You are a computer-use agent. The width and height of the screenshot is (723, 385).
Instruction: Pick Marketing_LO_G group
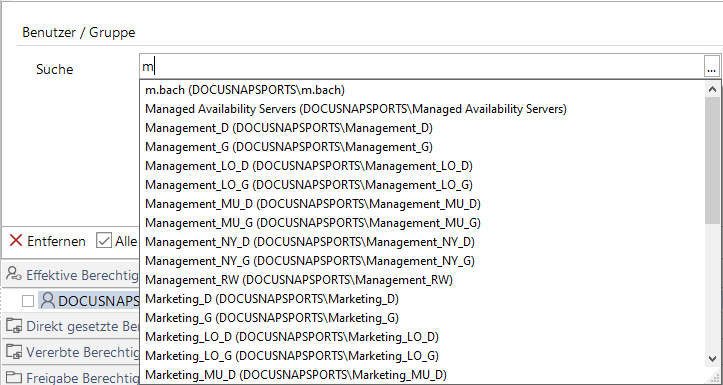pyautogui.click(x=291, y=355)
